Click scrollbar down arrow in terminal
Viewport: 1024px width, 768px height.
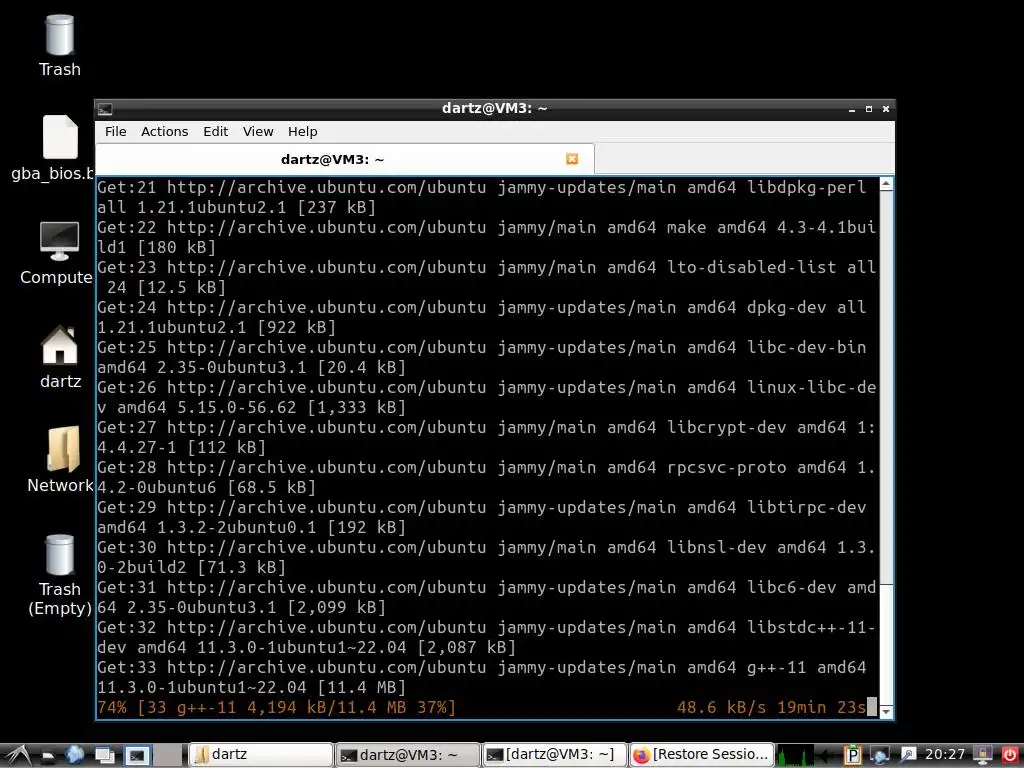pyautogui.click(x=886, y=711)
